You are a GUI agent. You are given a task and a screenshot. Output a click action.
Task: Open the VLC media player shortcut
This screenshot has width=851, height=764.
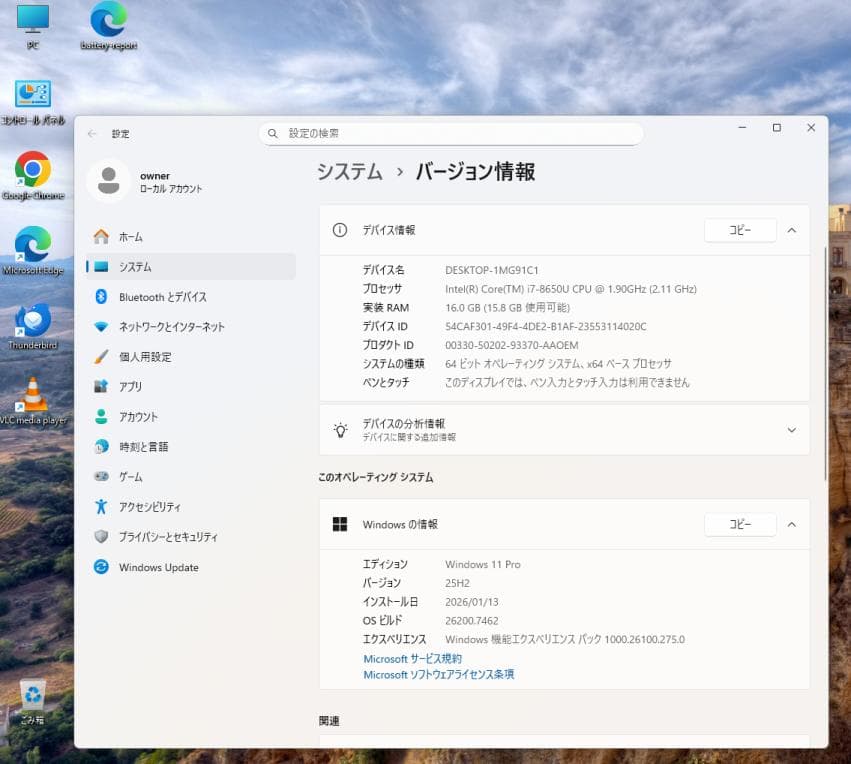33,400
